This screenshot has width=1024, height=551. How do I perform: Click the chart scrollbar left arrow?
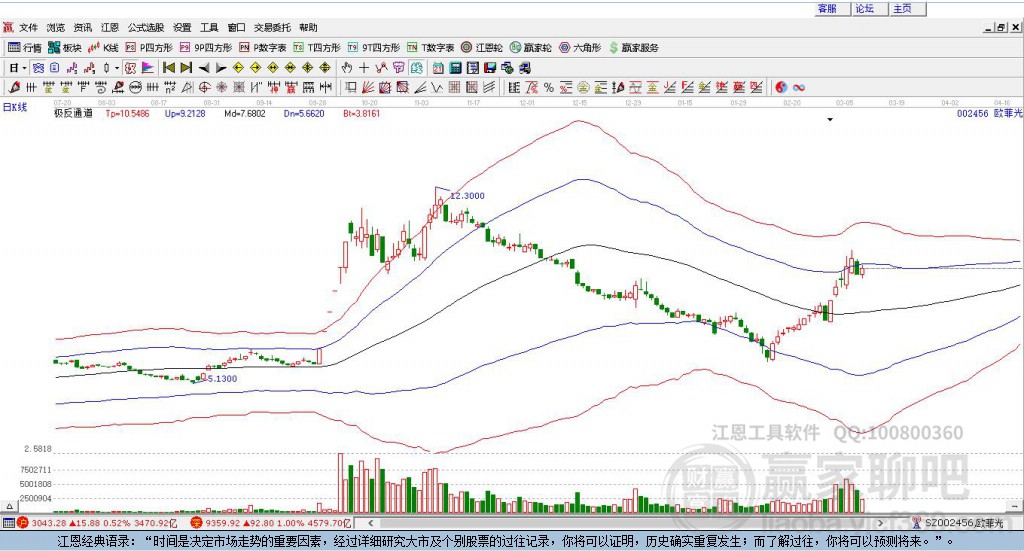(370, 523)
